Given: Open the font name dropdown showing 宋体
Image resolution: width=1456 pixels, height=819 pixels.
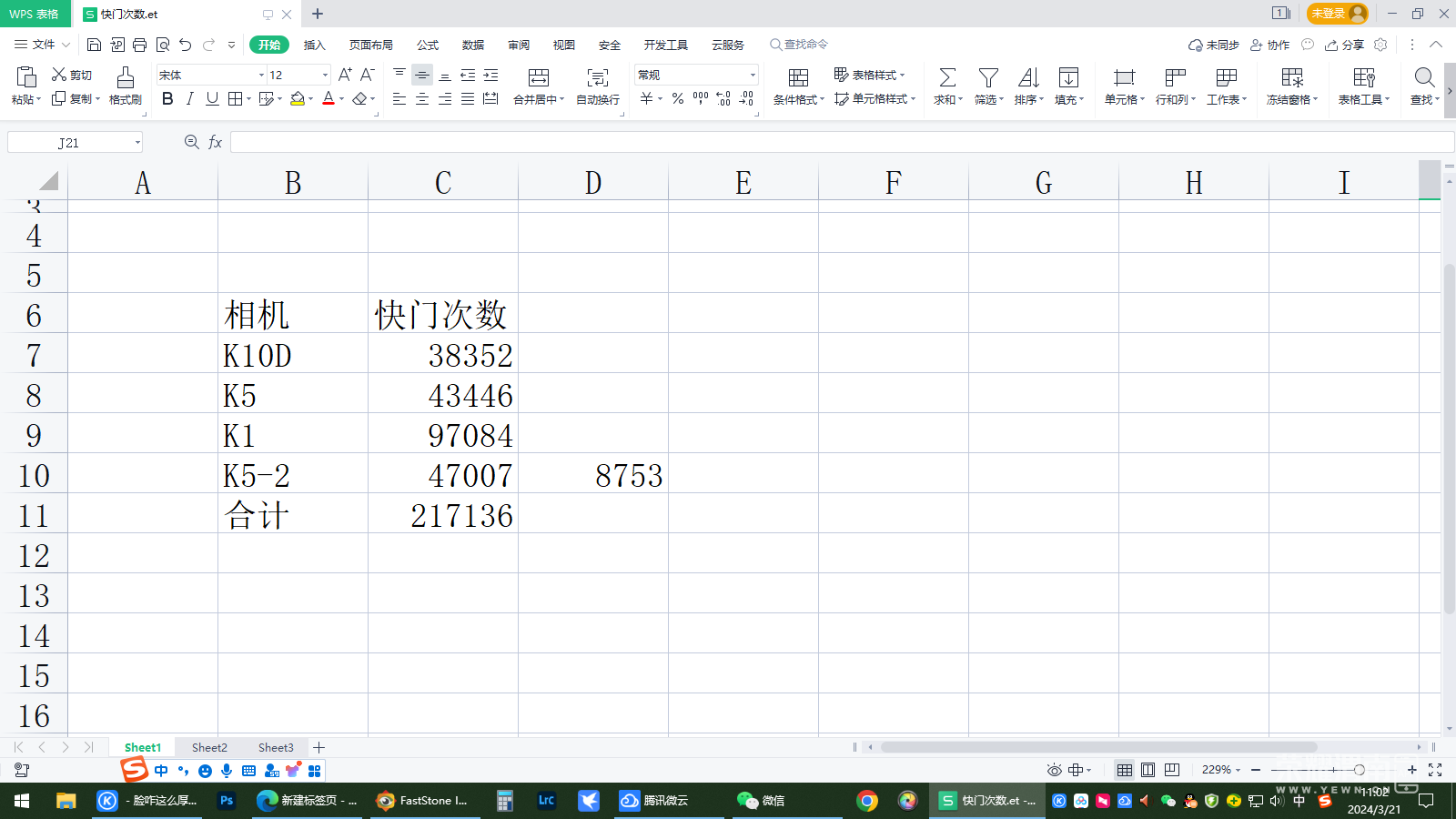Looking at the screenshot, I should (261, 76).
